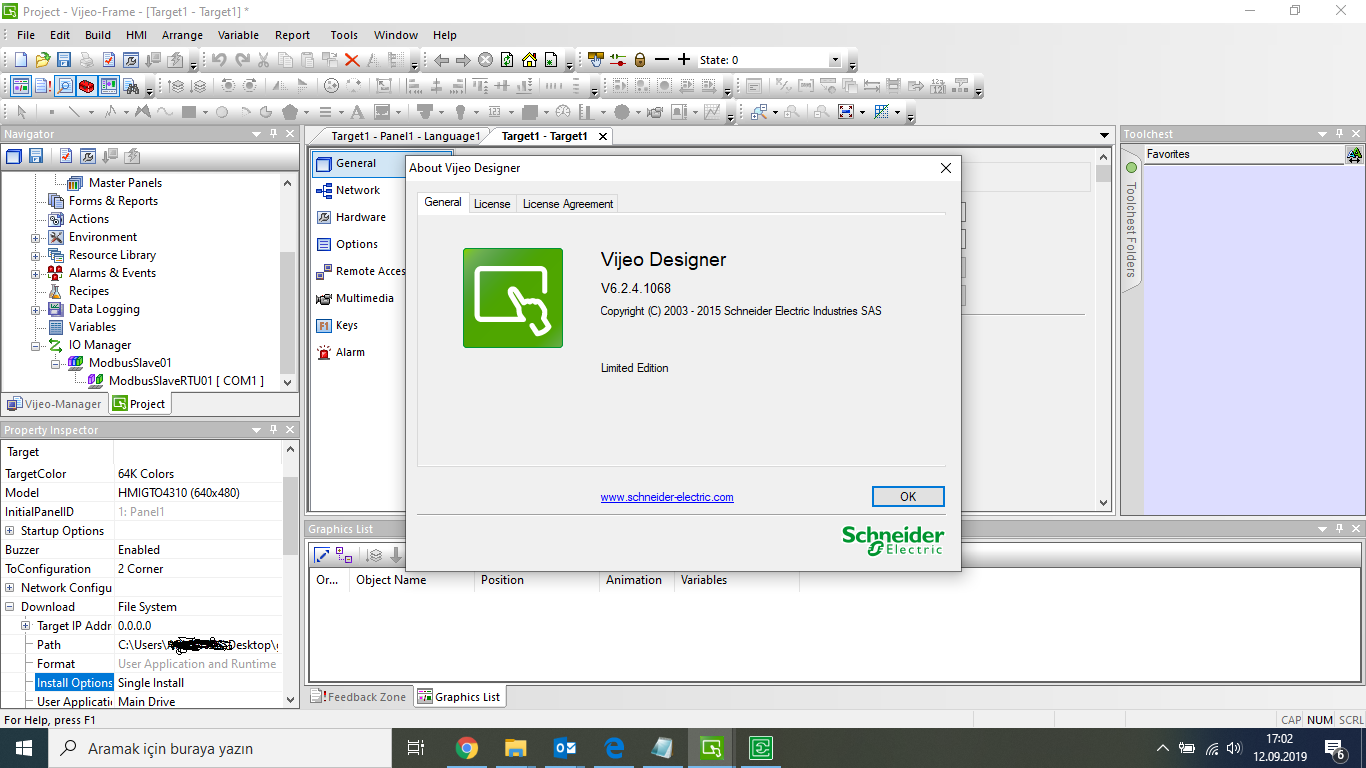The width and height of the screenshot is (1366, 768).
Task: Select the arrow pointer tool
Action: click(x=21, y=112)
